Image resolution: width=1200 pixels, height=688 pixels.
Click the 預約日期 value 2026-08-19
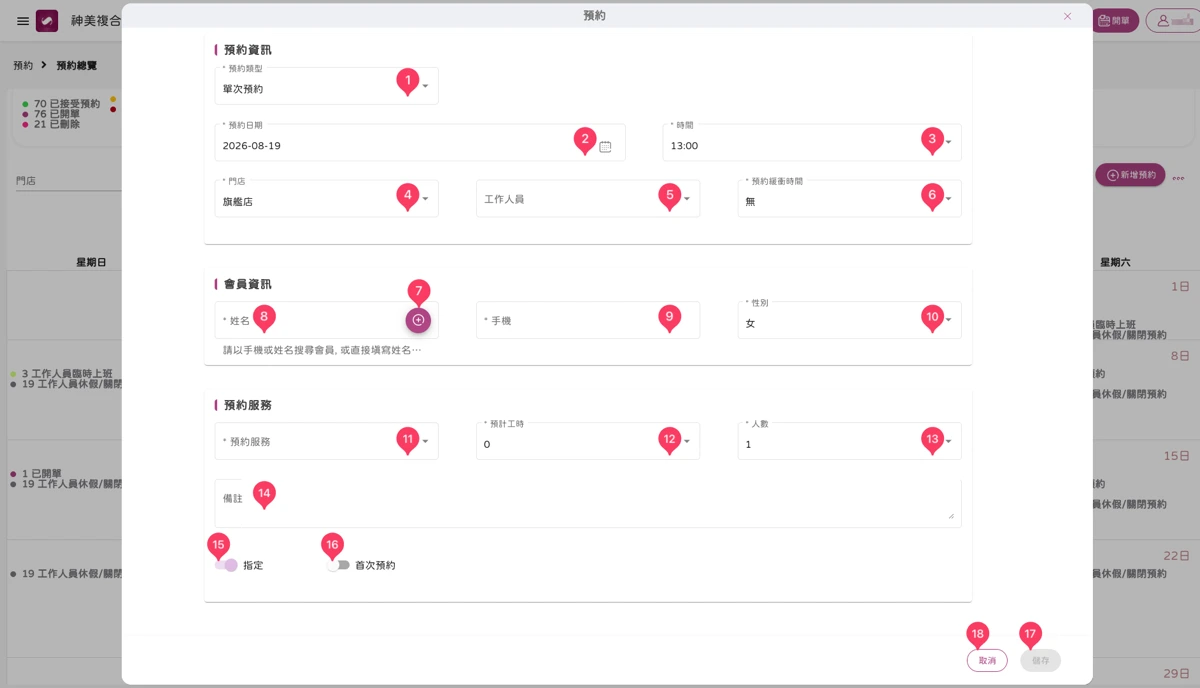[251, 146]
